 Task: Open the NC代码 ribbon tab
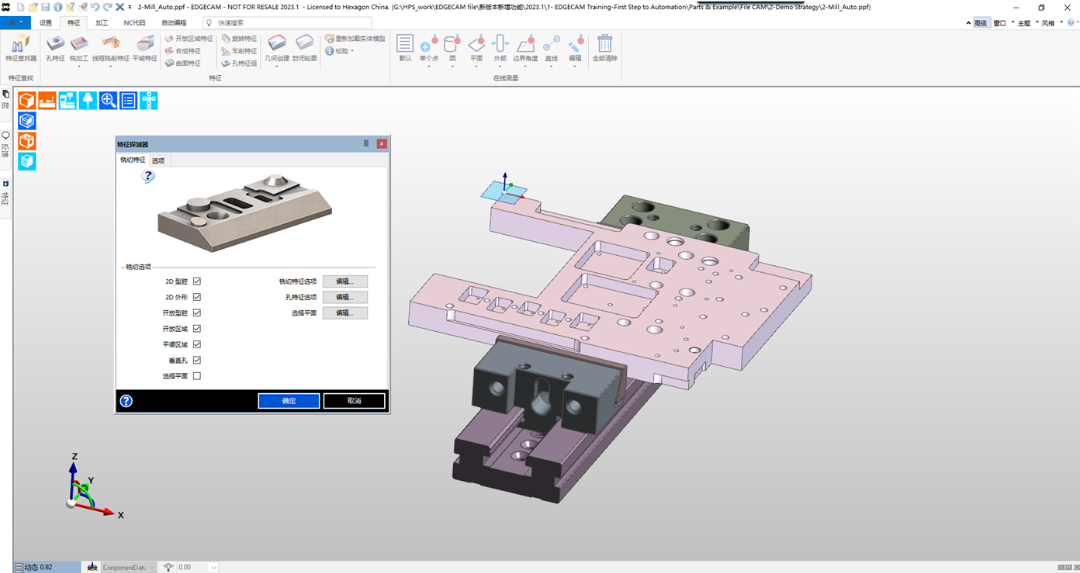[x=134, y=23]
